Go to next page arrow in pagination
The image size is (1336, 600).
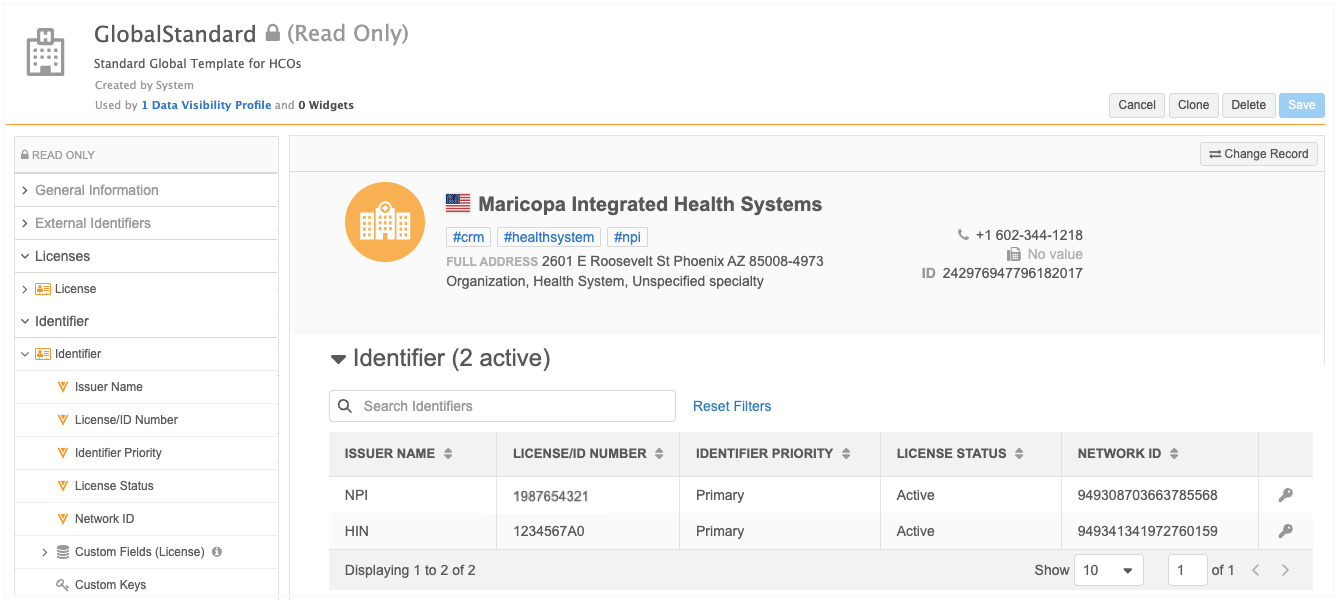(1285, 570)
